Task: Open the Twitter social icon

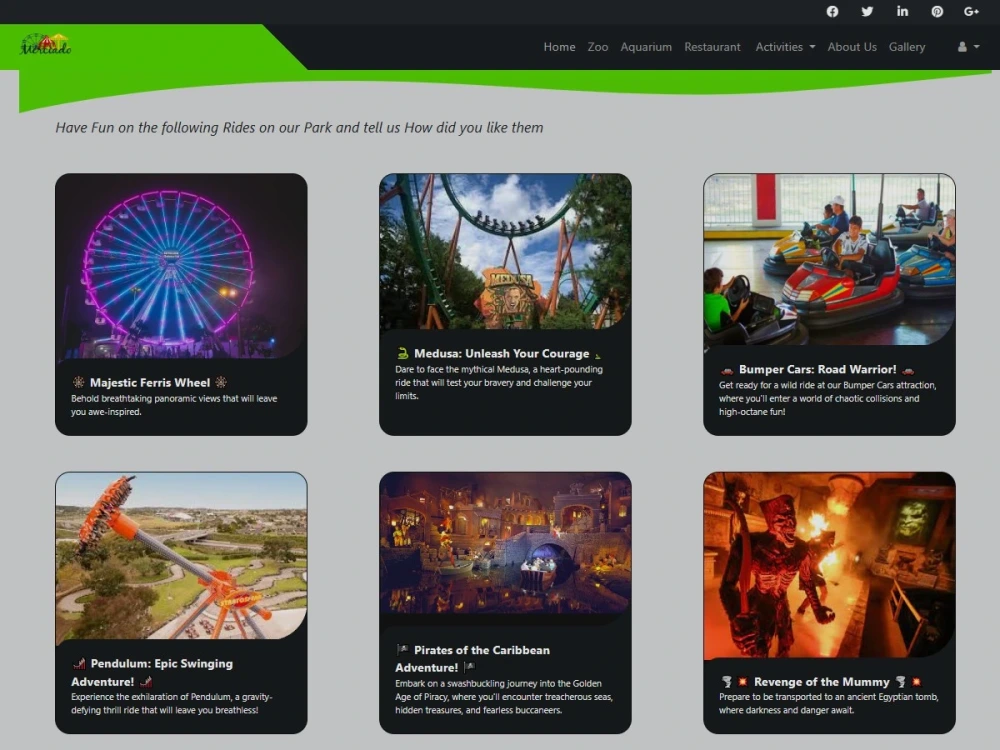Action: (867, 11)
